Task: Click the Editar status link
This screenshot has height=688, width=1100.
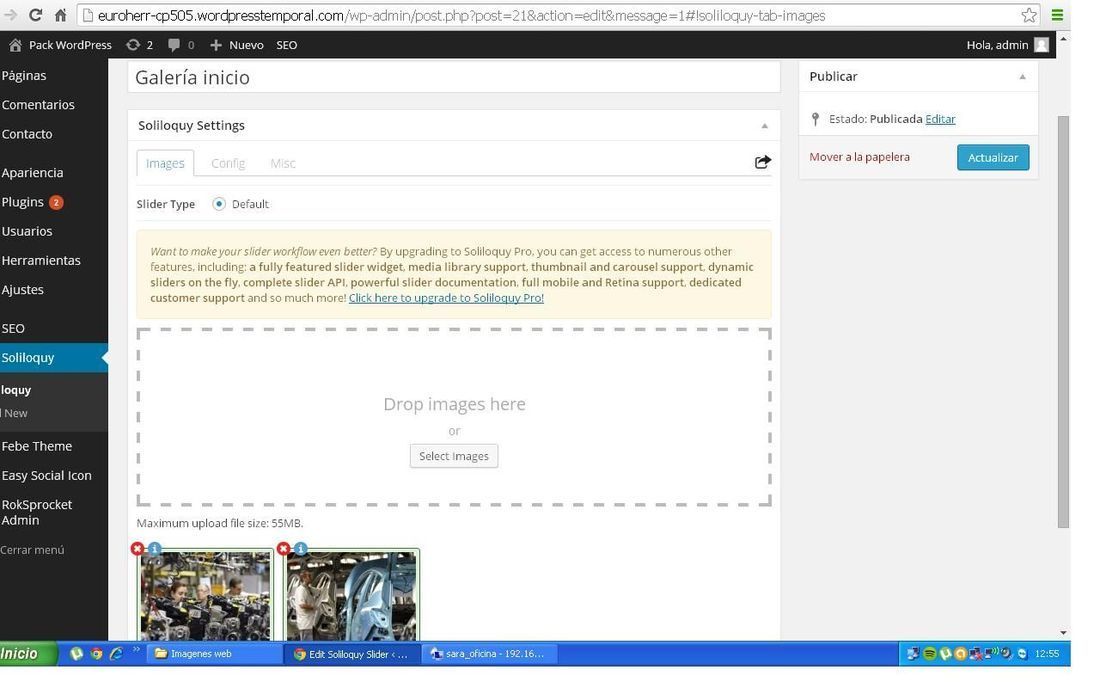Action: click(940, 119)
